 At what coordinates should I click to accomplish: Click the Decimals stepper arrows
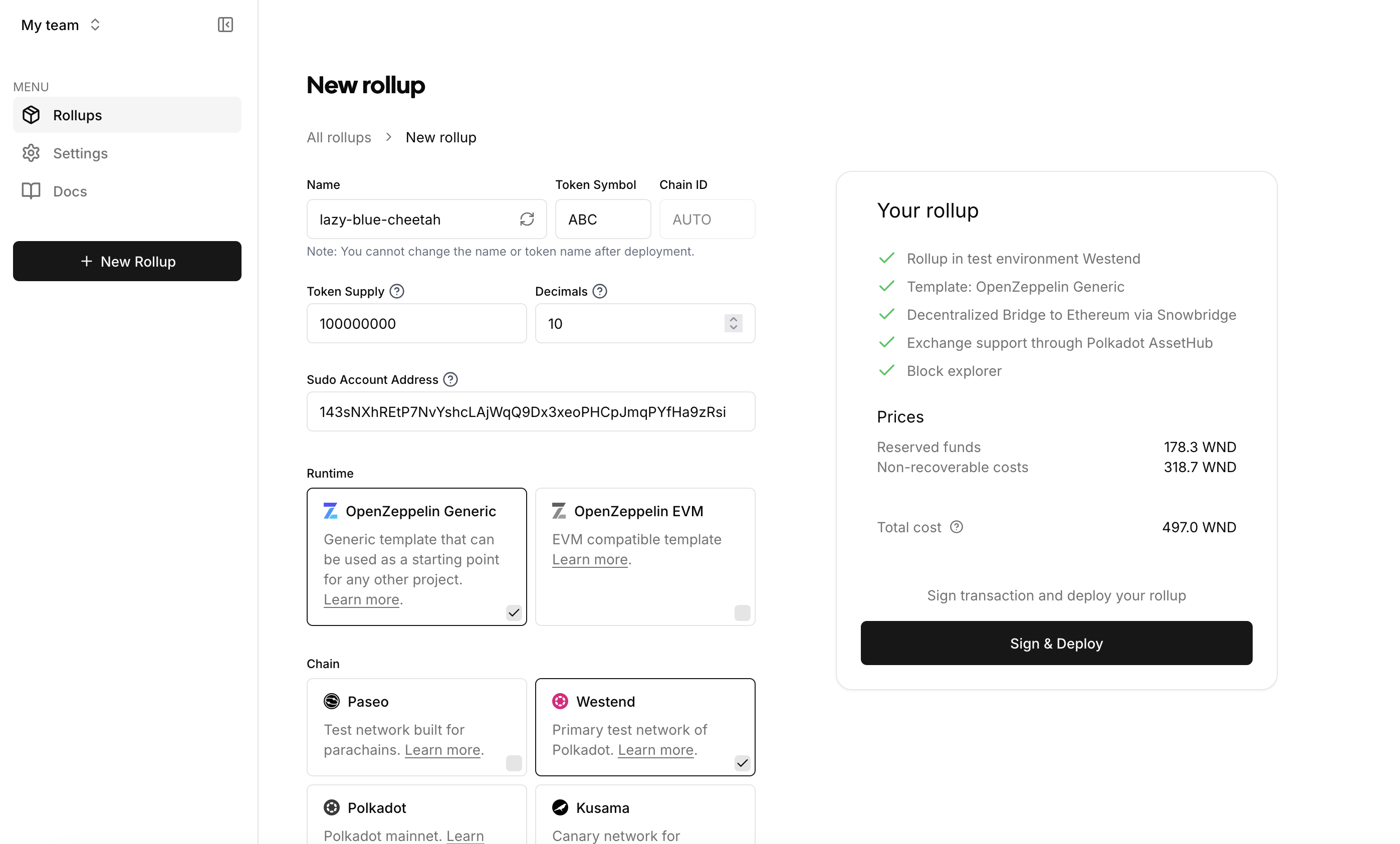coord(734,323)
